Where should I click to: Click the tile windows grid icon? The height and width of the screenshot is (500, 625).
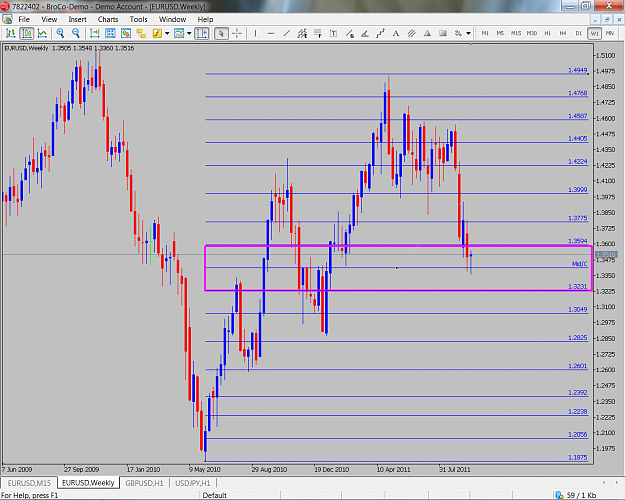[110, 33]
